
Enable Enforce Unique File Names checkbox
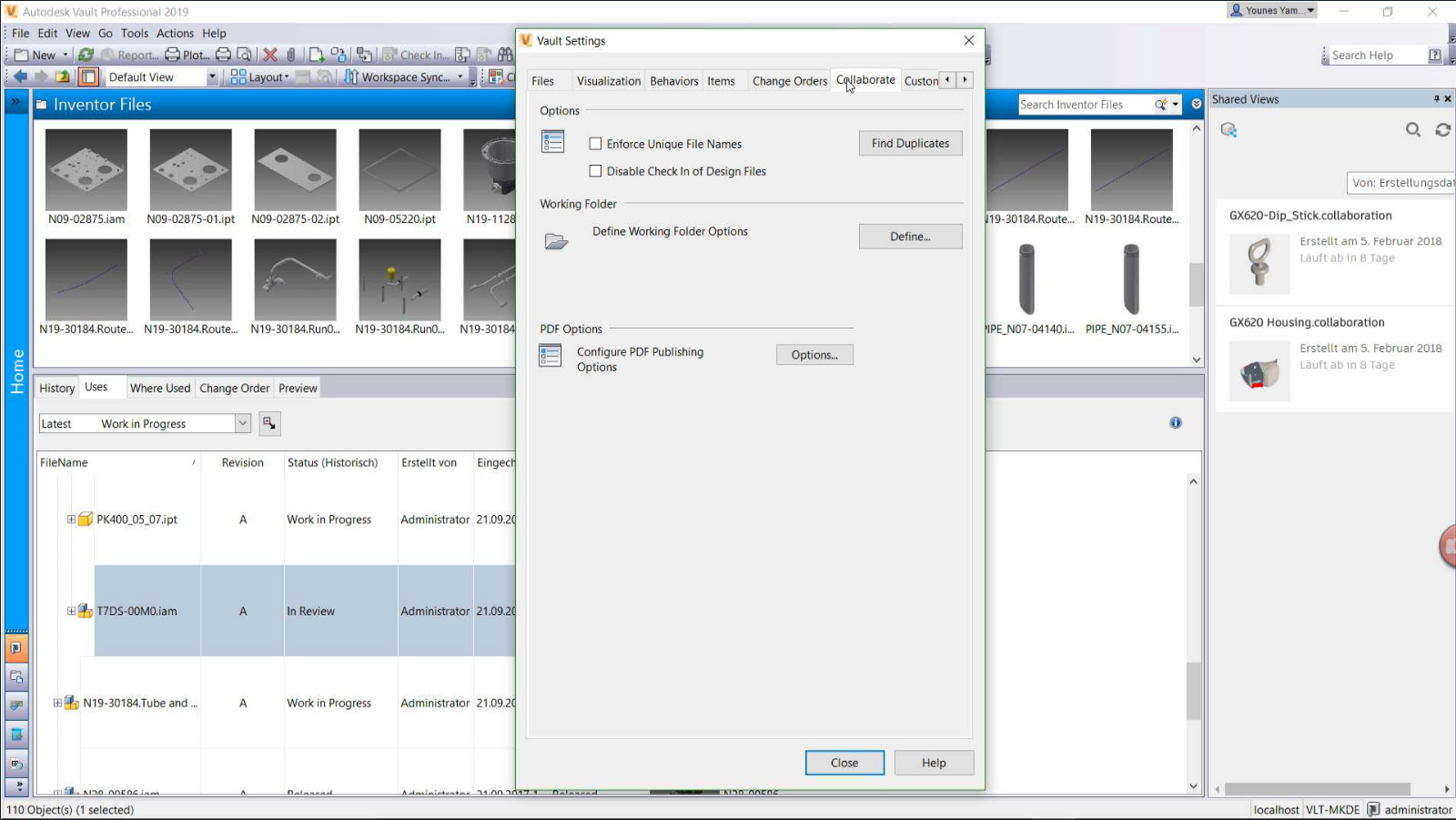[x=595, y=144]
